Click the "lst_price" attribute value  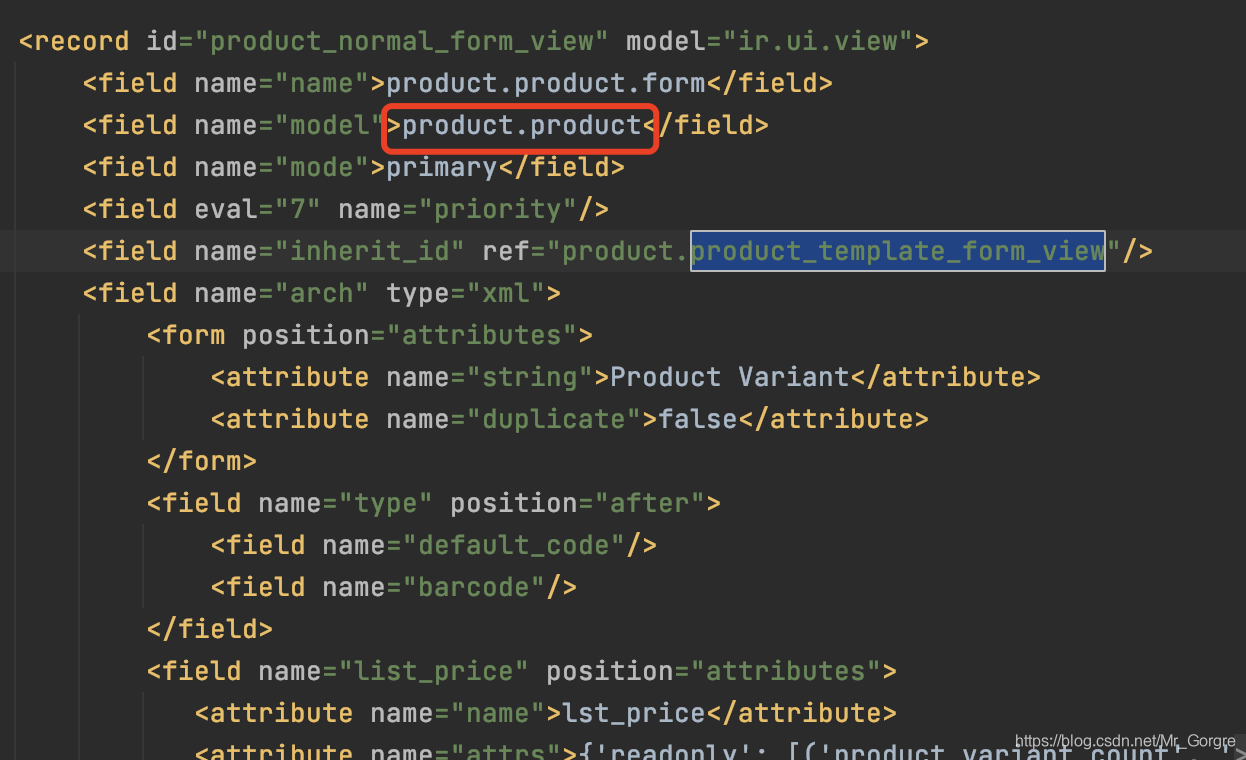pyautogui.click(x=634, y=714)
